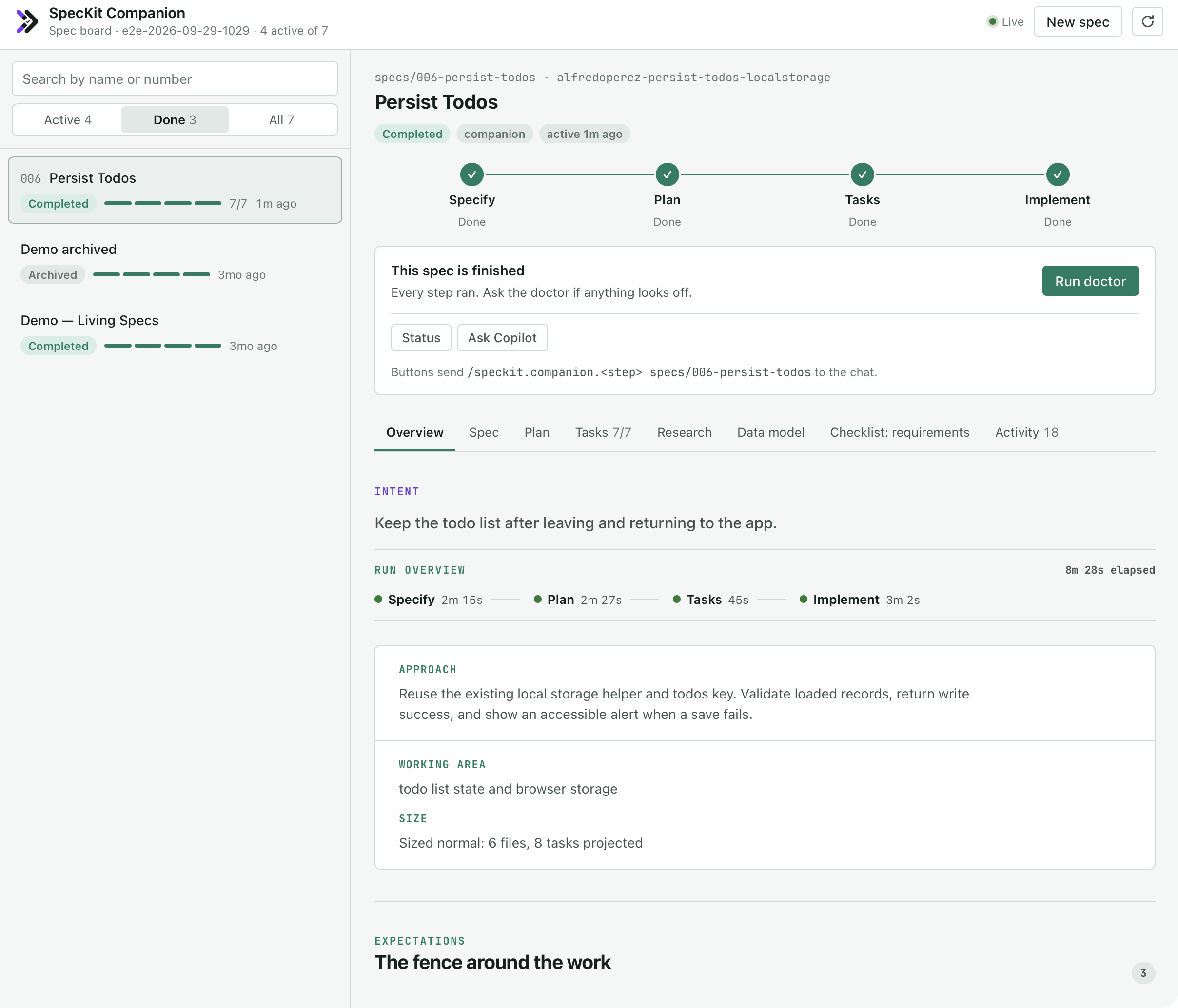Open the Checklist: requirements tab
The height and width of the screenshot is (1008, 1178).
900,432
